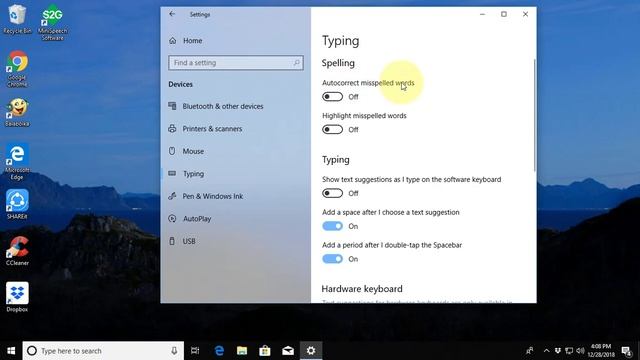The width and height of the screenshot is (640, 360).
Task: Launch CCleaner desktop shortcut
Action: [17, 251]
